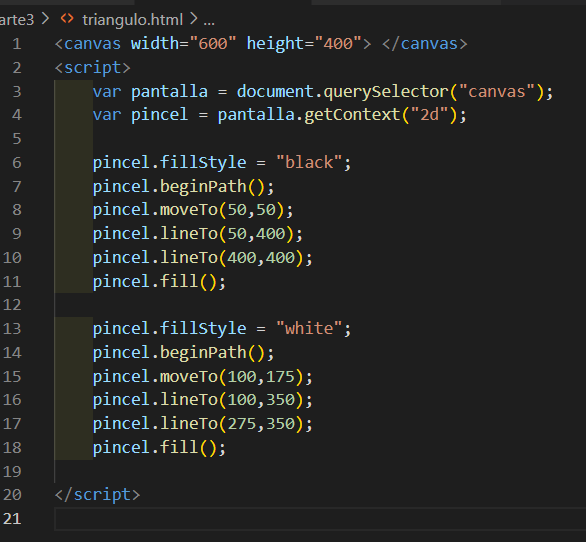Click the "white" fillStyle value
The height and width of the screenshot is (542, 586).
pyautogui.click(x=309, y=329)
